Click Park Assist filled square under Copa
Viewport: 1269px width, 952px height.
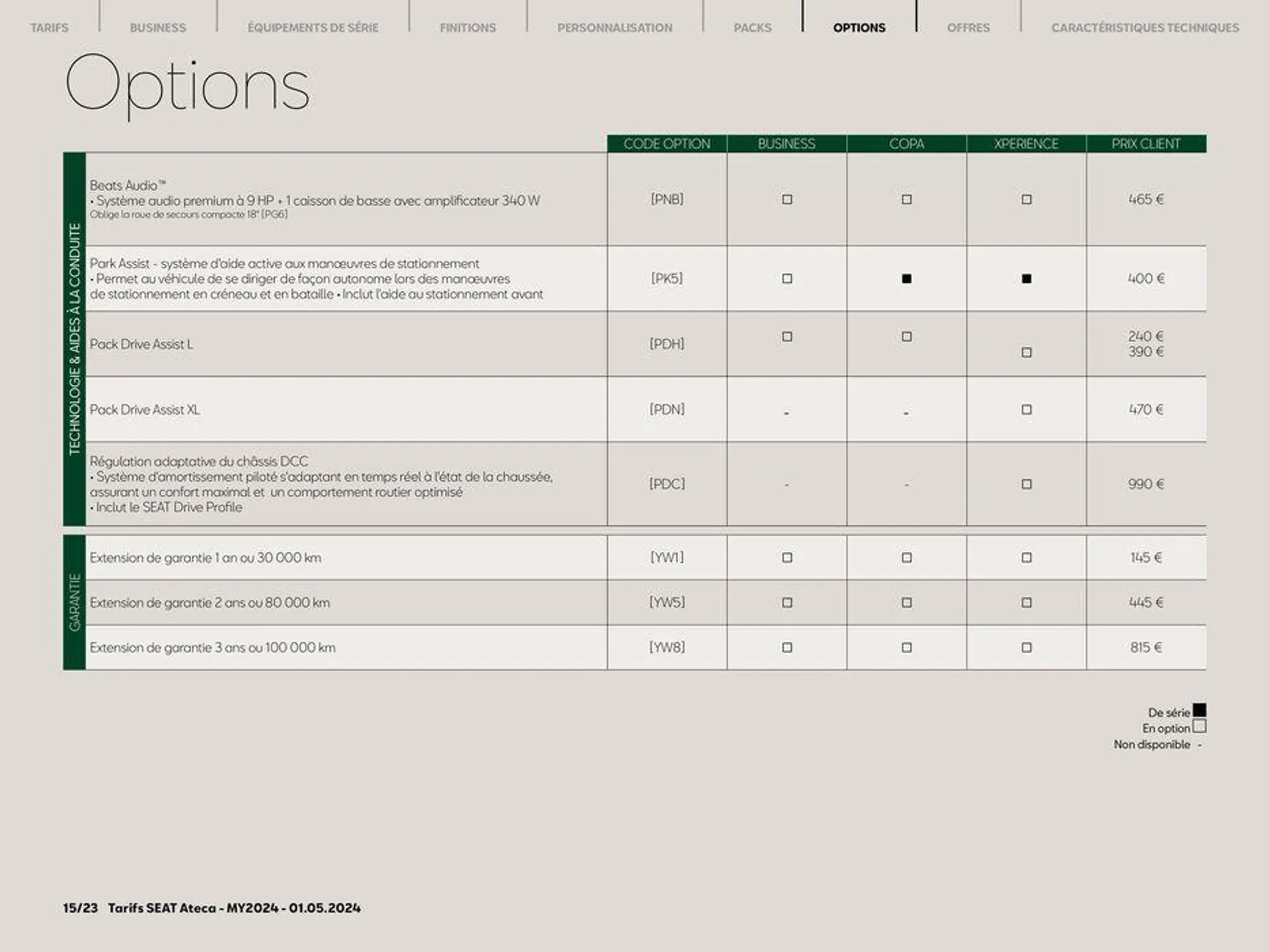tap(906, 279)
